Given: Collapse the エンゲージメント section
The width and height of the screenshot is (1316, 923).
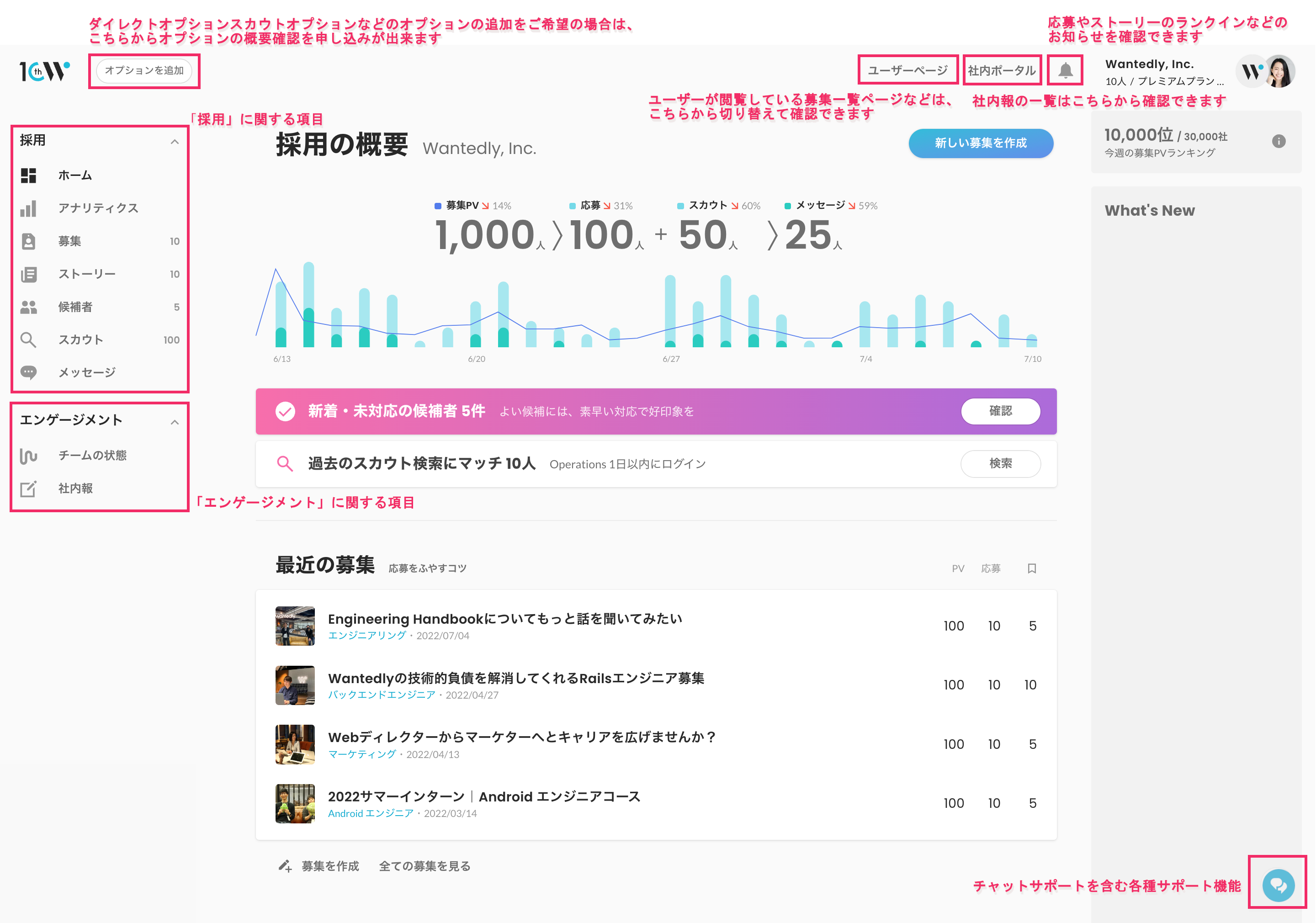Looking at the screenshot, I should [175, 423].
